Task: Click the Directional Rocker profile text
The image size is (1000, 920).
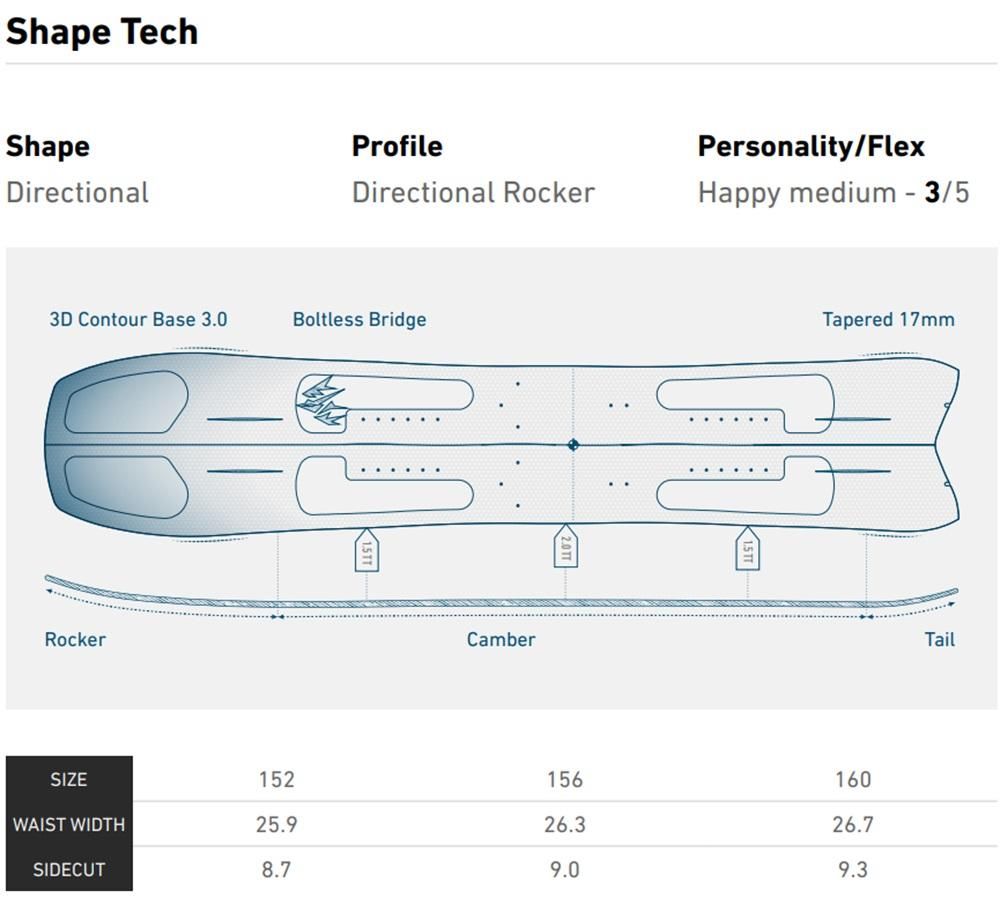Action: [473, 193]
